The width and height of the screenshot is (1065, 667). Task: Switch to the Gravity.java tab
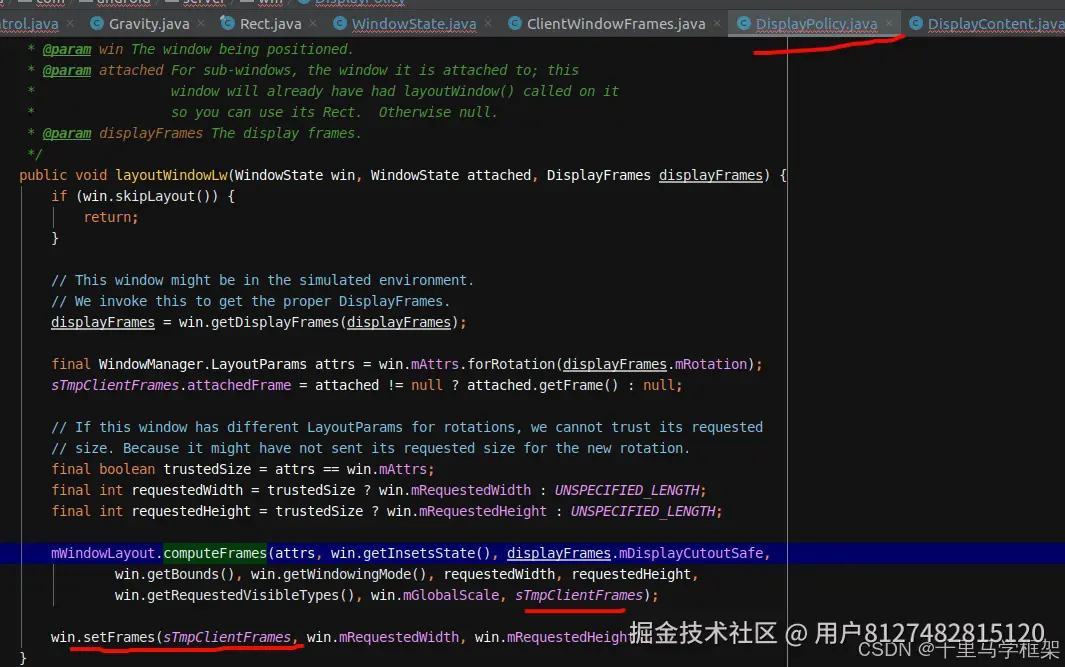click(x=149, y=24)
